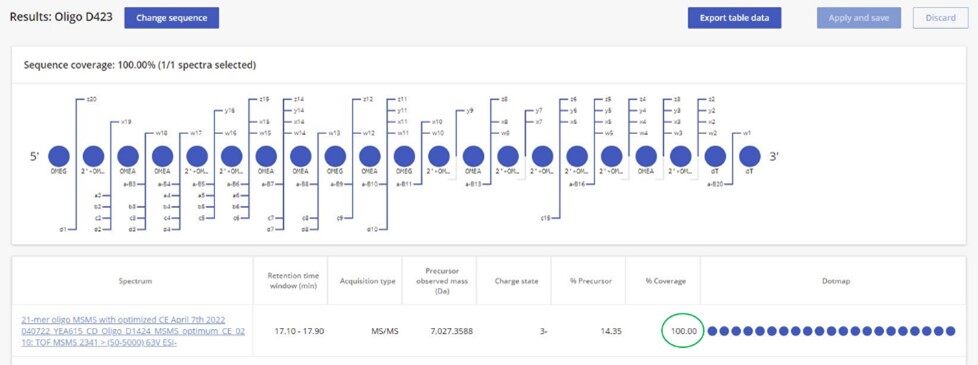Screen dimensions: 978x365
Task: Export the table data
Action: 734,18
